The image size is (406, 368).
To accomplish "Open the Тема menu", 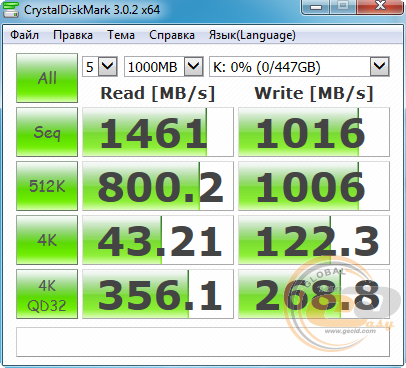I will pyautogui.click(x=121, y=35).
